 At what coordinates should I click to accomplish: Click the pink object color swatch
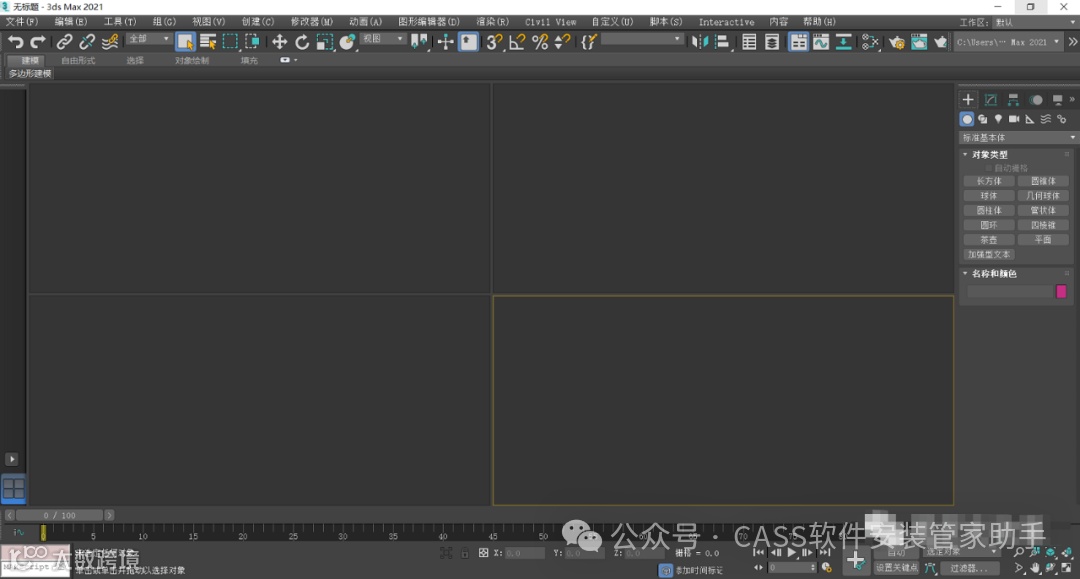point(1061,292)
